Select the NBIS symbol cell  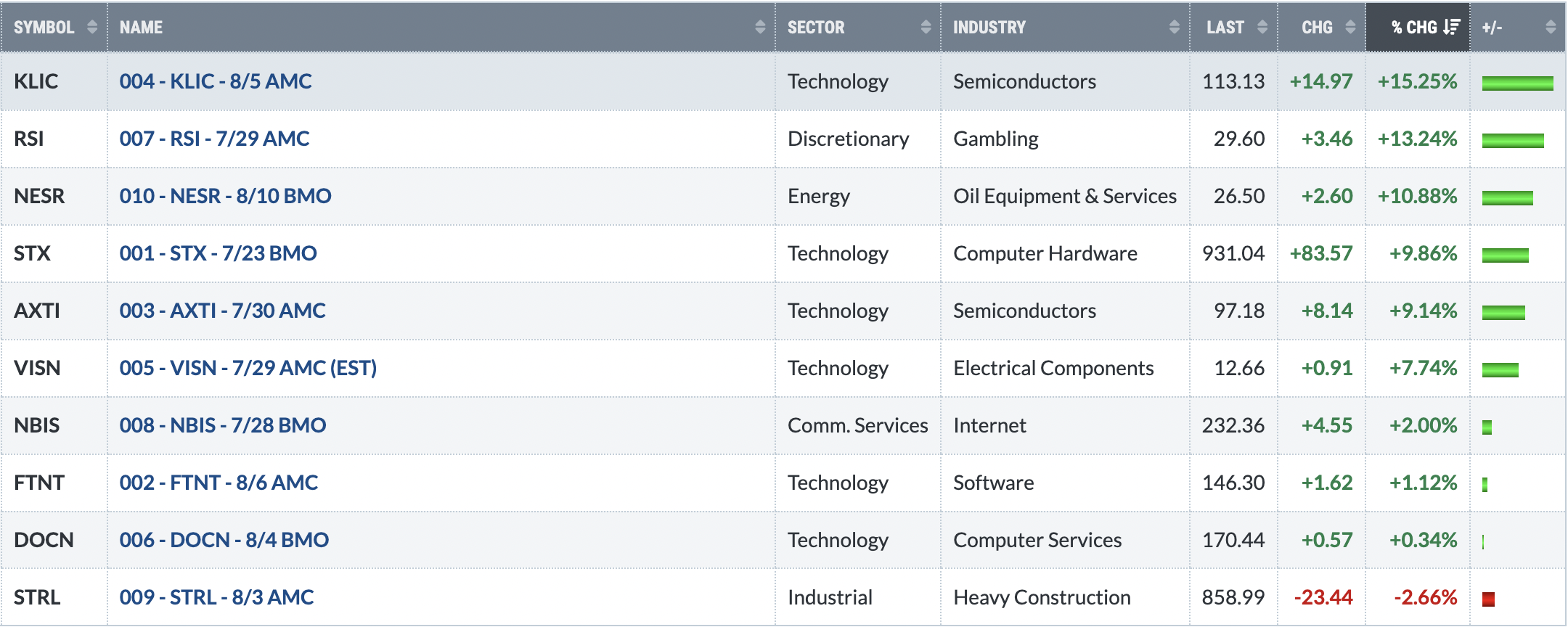[x=54, y=425]
